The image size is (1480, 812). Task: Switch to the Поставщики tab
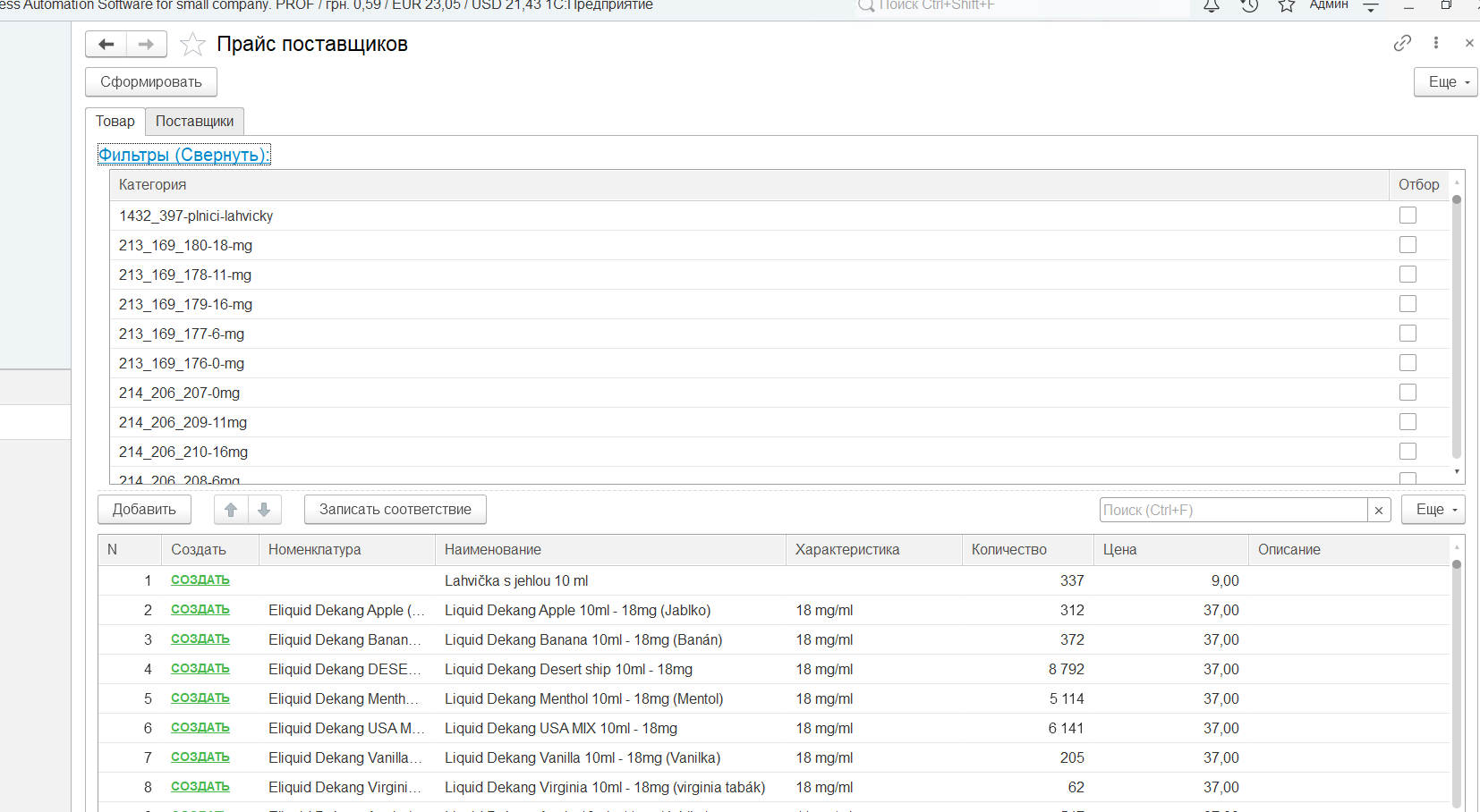[x=194, y=122]
